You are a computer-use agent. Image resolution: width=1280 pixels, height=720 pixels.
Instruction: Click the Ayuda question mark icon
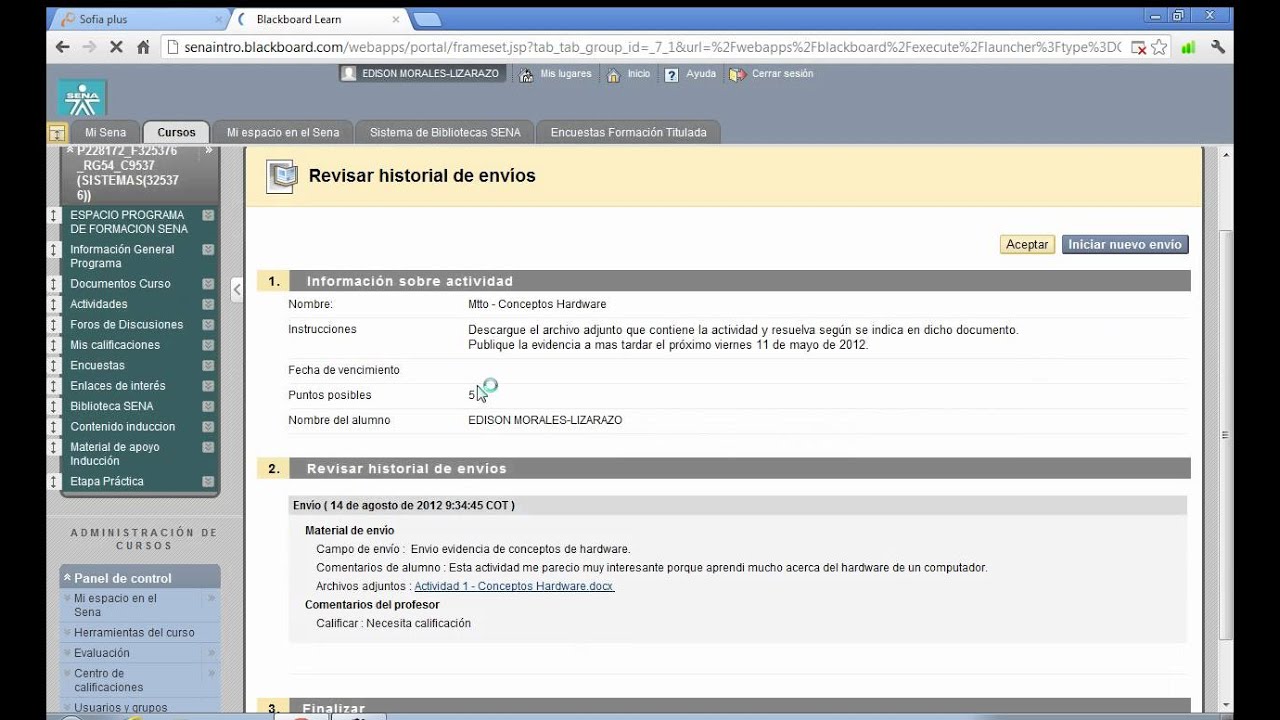tap(672, 75)
